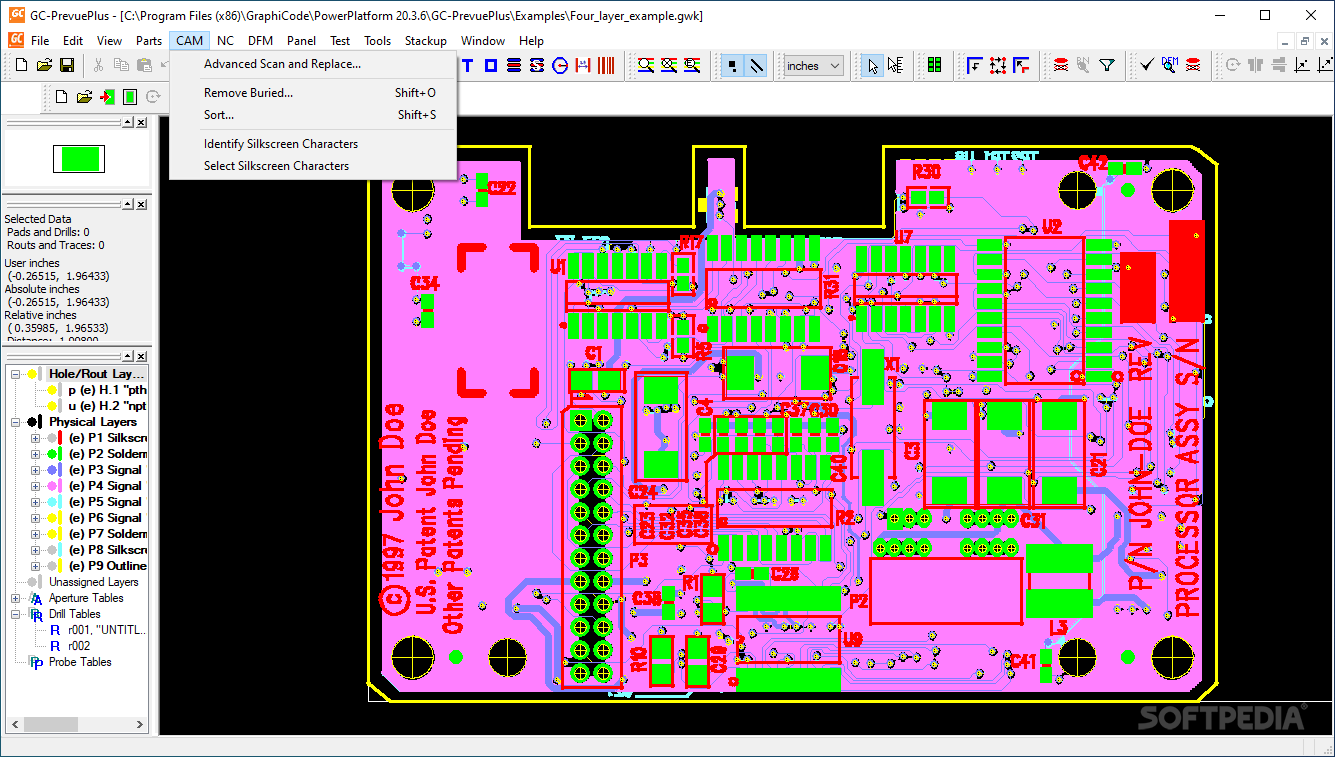1335x757 pixels.
Task: Click the blue corner with F icon
Action: point(974,66)
